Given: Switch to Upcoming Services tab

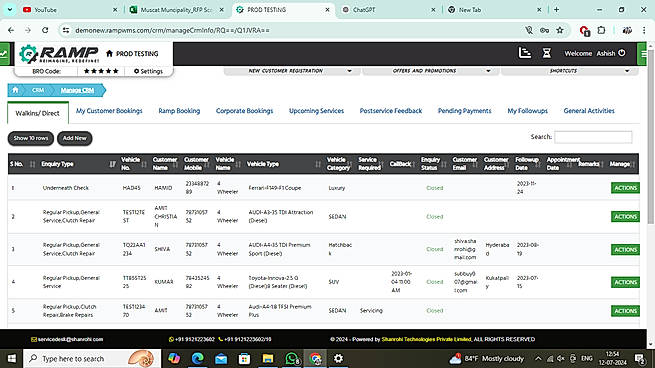Looking at the screenshot, I should (316, 111).
